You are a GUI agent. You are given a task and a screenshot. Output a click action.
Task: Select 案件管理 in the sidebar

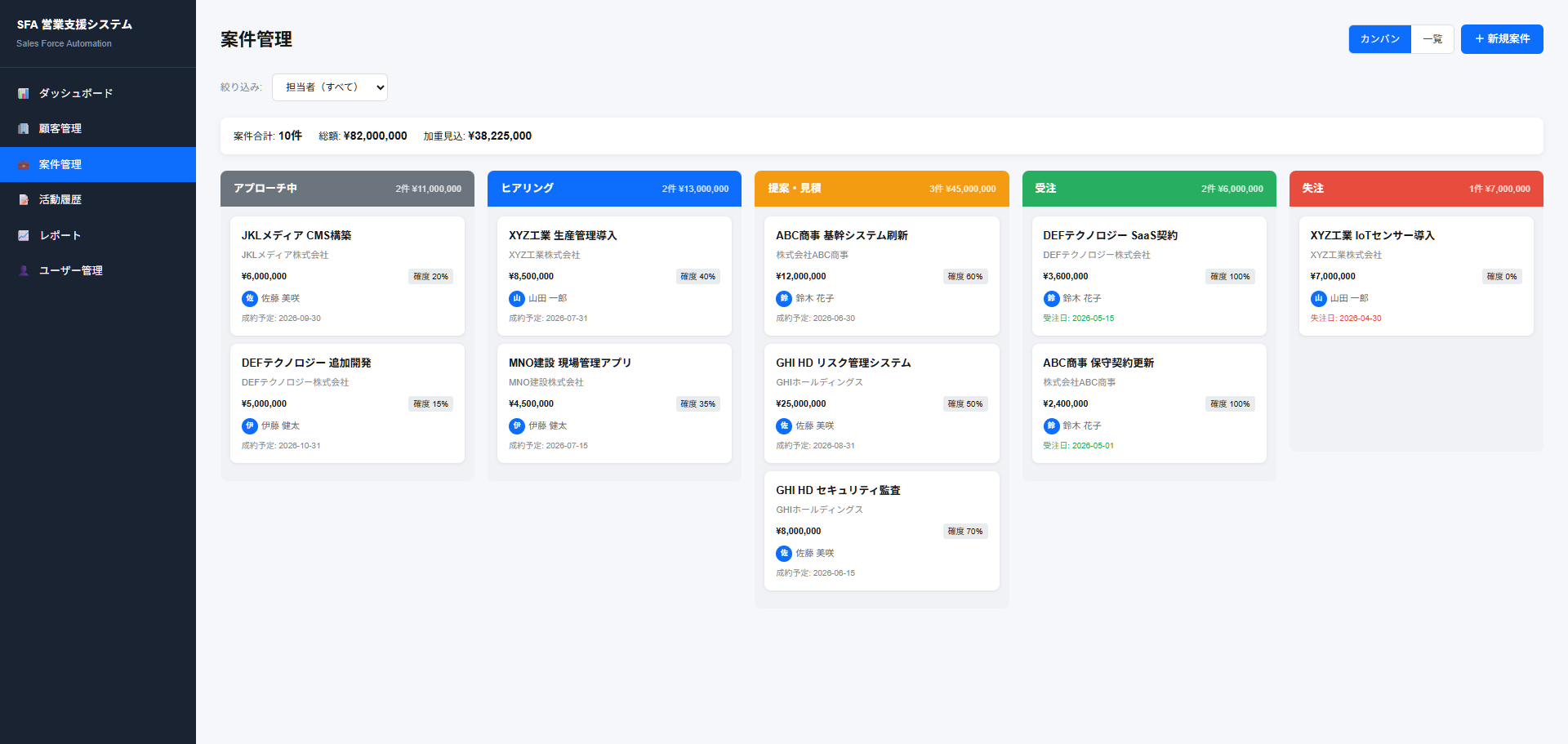pyautogui.click(x=98, y=164)
